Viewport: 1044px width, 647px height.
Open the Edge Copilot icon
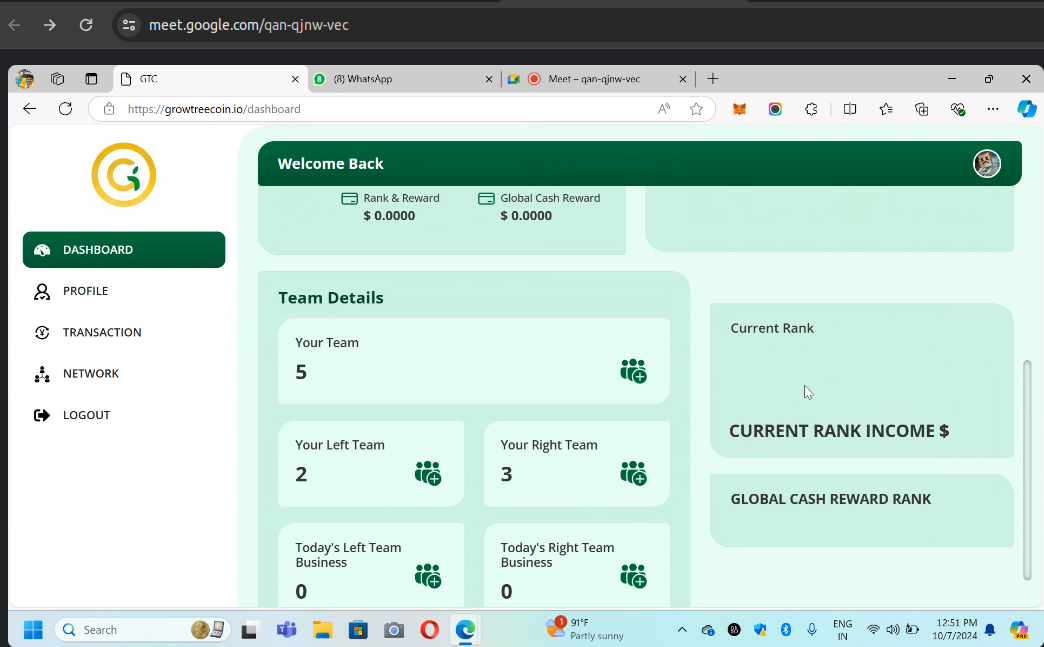1026,109
